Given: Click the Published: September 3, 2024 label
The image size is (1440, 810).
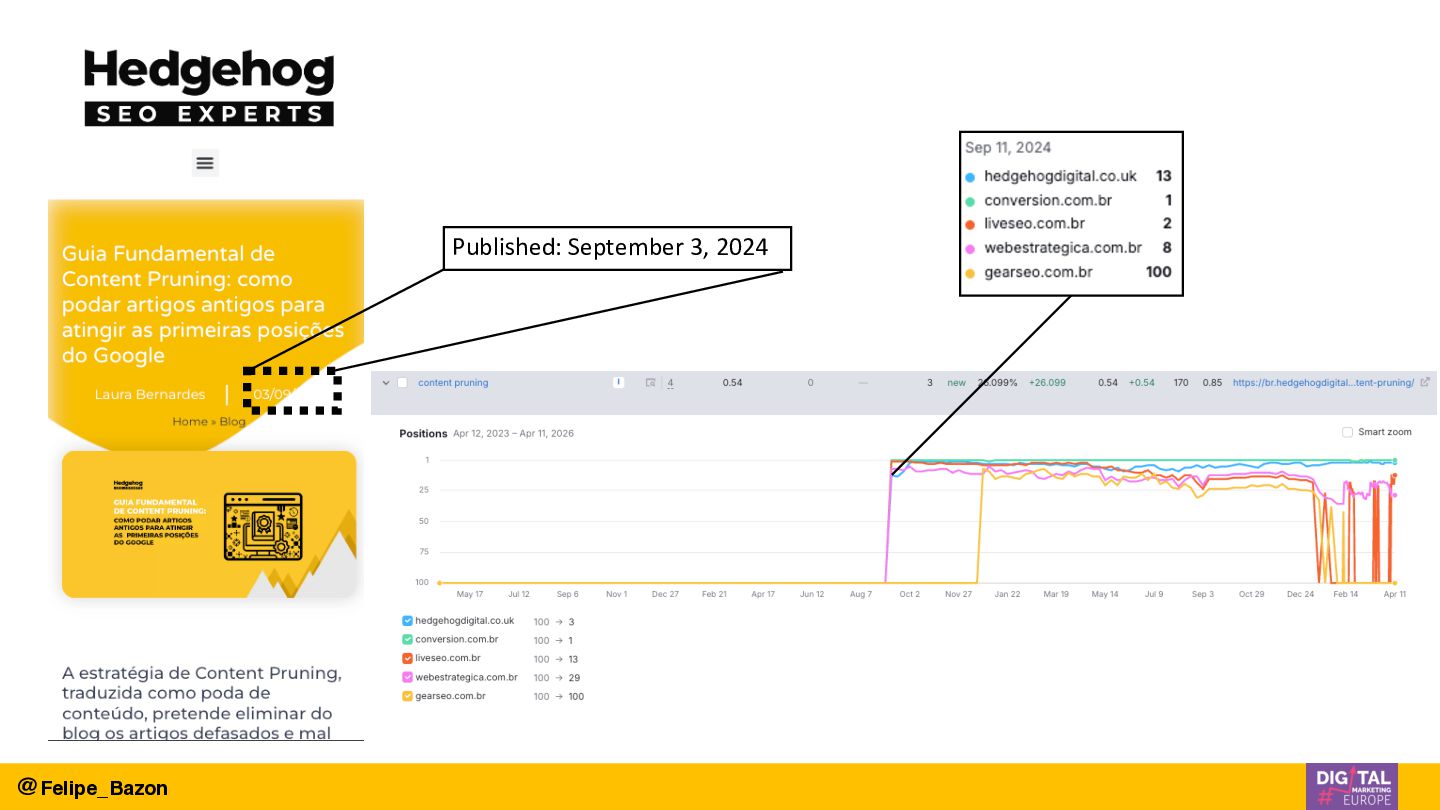Looking at the screenshot, I should click(617, 248).
